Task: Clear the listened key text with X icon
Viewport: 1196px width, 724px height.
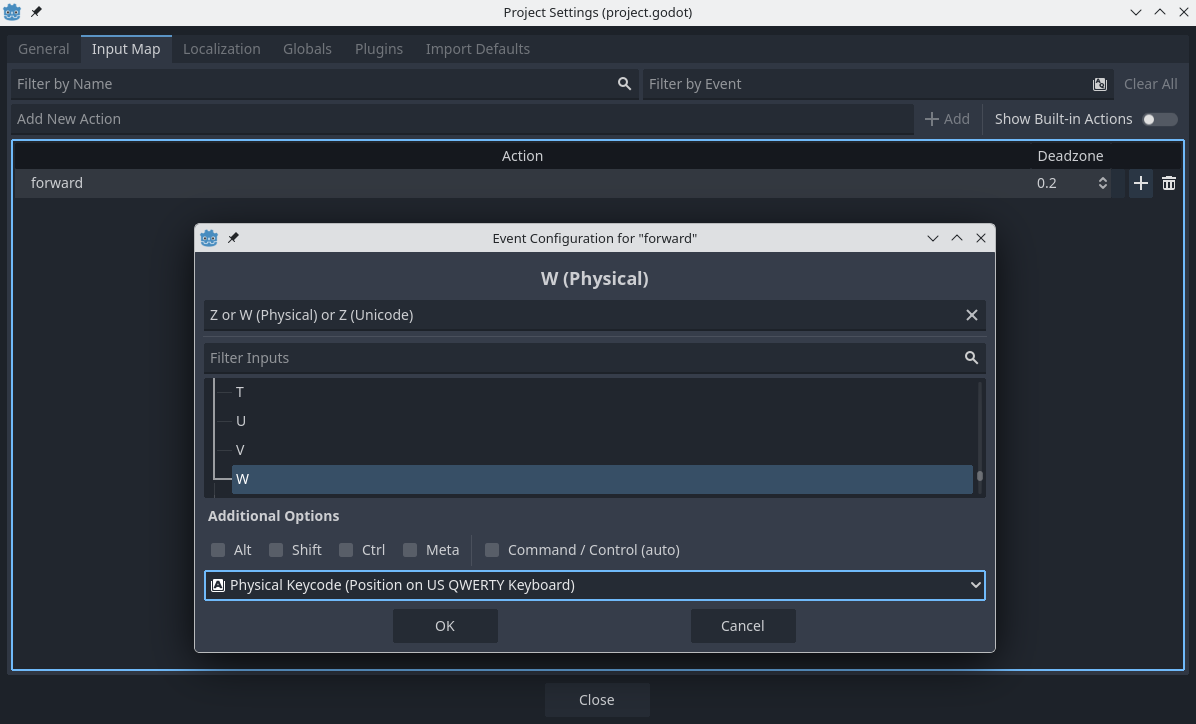Action: 971,315
